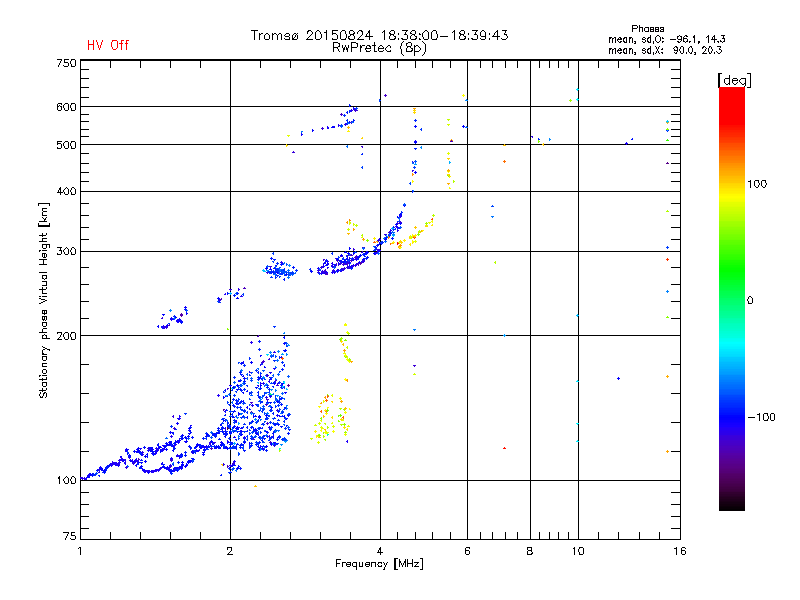Select the 'Tromsø 20150824 18:38:00-18:39:43' title
This screenshot has width=800, height=600.
tap(379, 35)
